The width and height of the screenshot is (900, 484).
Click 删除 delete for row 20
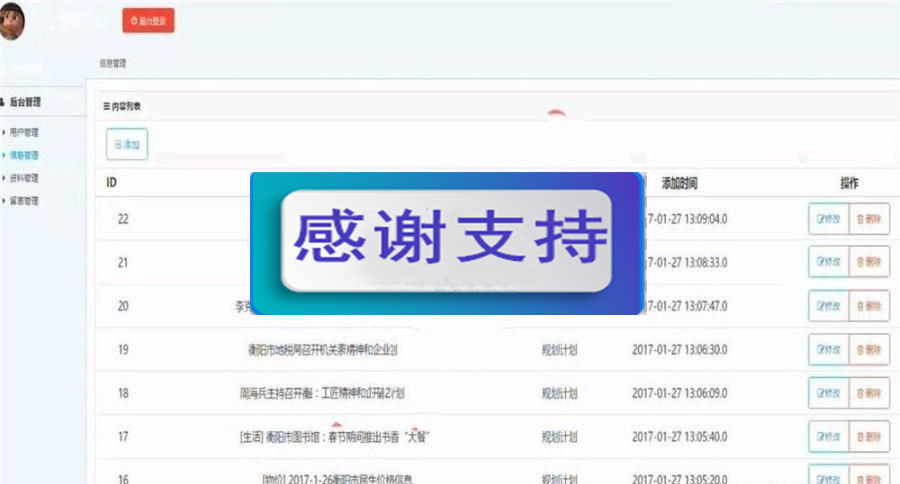(x=869, y=306)
